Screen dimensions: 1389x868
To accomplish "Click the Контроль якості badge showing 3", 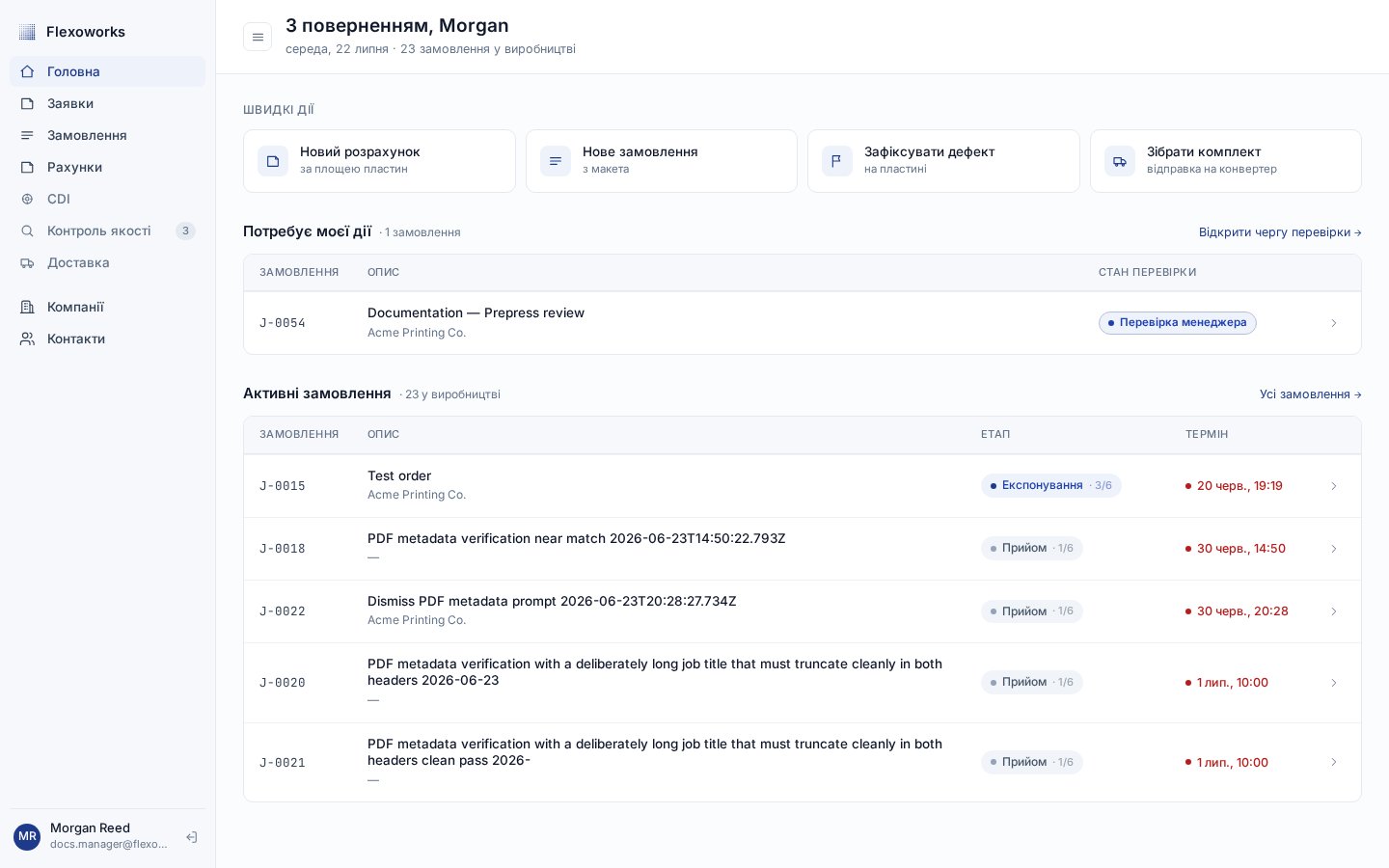I will [185, 231].
